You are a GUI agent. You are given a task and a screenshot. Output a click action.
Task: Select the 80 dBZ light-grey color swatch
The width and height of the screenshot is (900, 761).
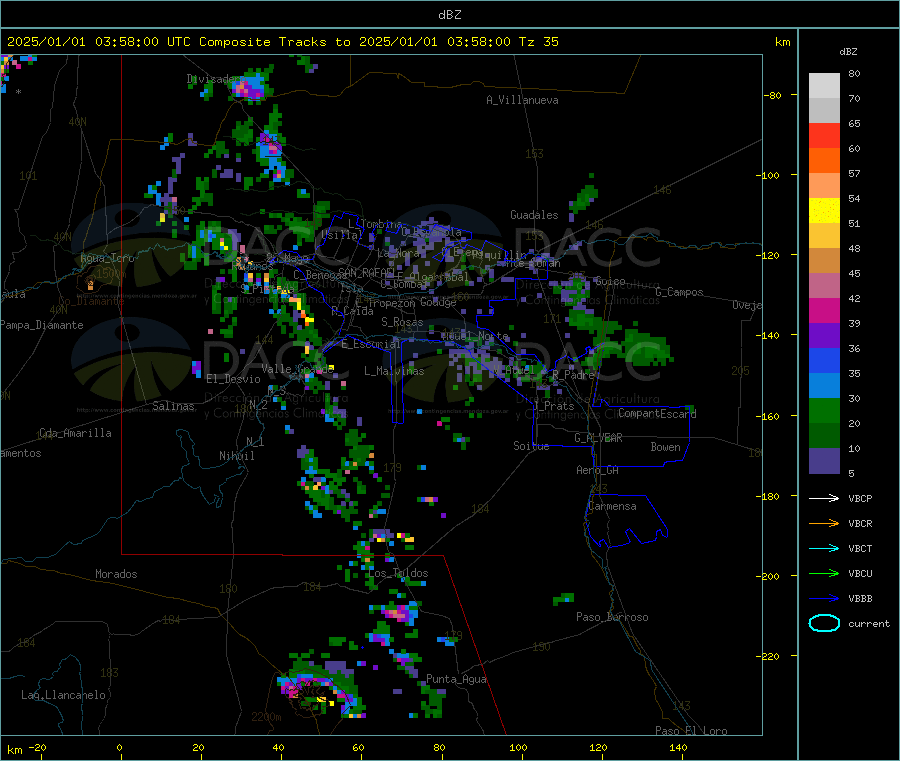pyautogui.click(x=824, y=86)
